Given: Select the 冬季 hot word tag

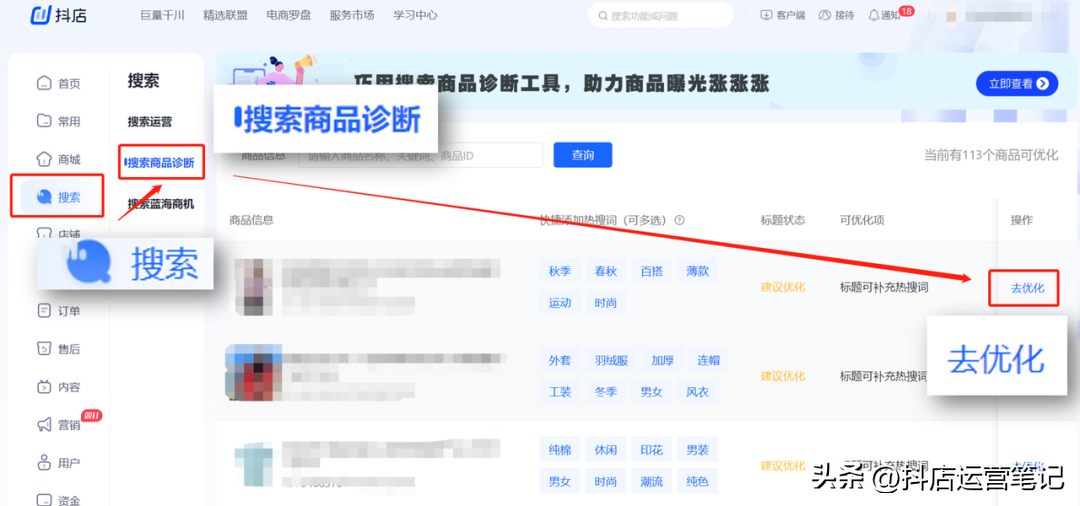Looking at the screenshot, I should [x=605, y=392].
